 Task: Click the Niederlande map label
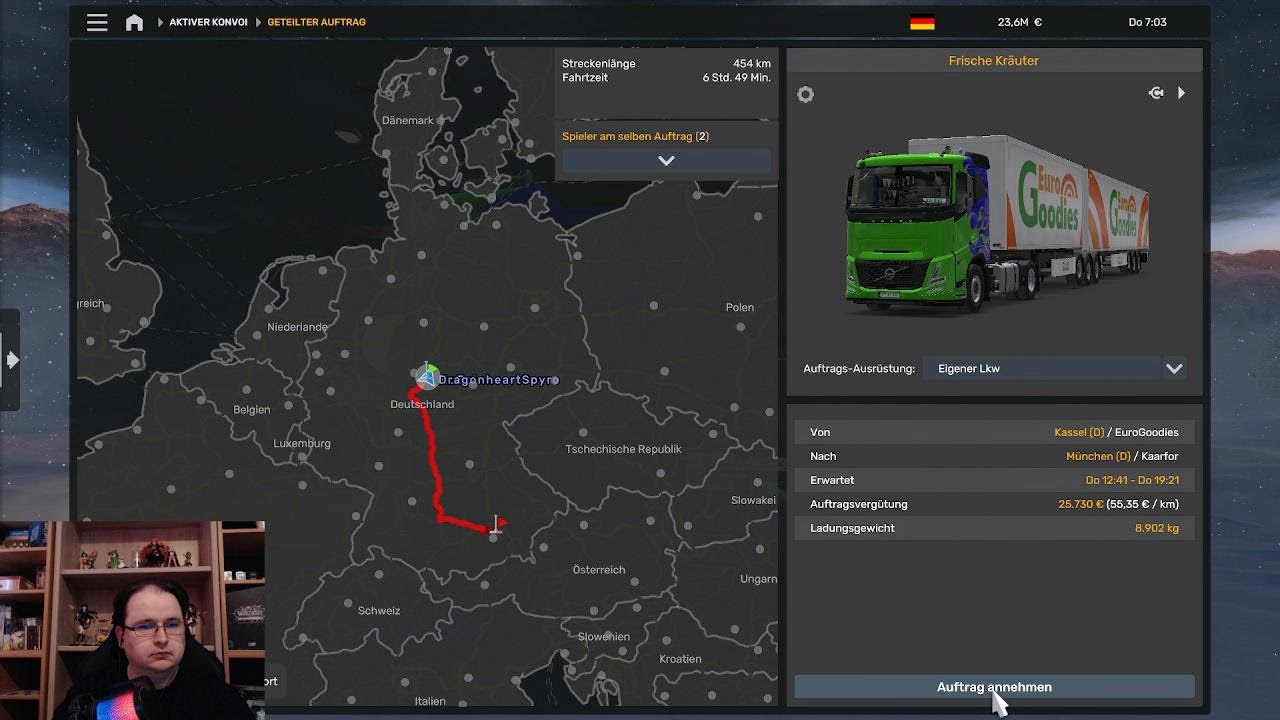pyautogui.click(x=297, y=327)
